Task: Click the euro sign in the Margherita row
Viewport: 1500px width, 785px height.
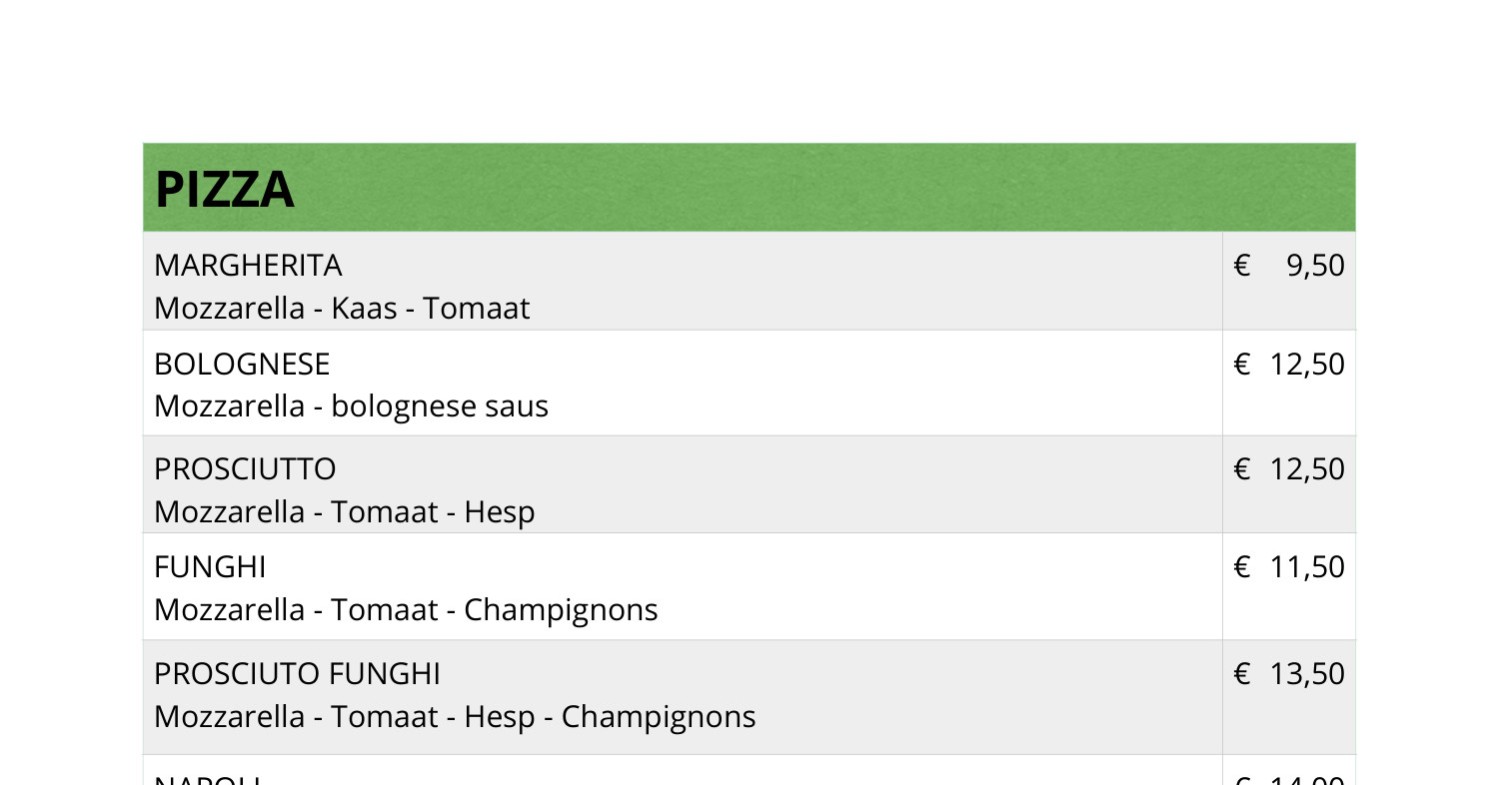Action: point(1242,265)
